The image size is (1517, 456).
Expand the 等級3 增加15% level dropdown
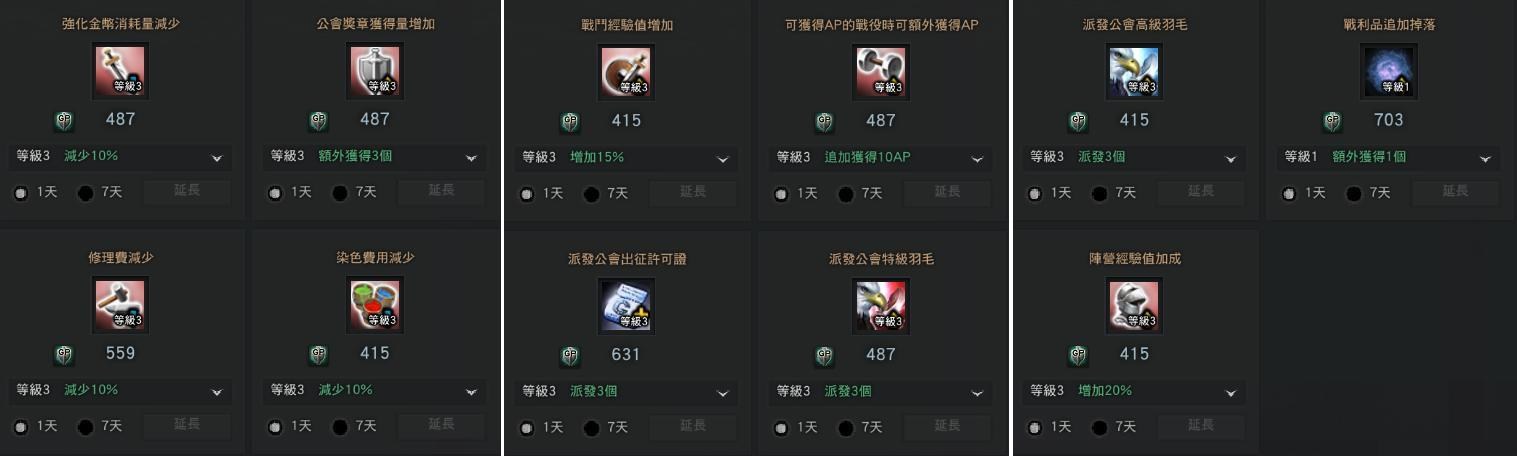pos(626,158)
